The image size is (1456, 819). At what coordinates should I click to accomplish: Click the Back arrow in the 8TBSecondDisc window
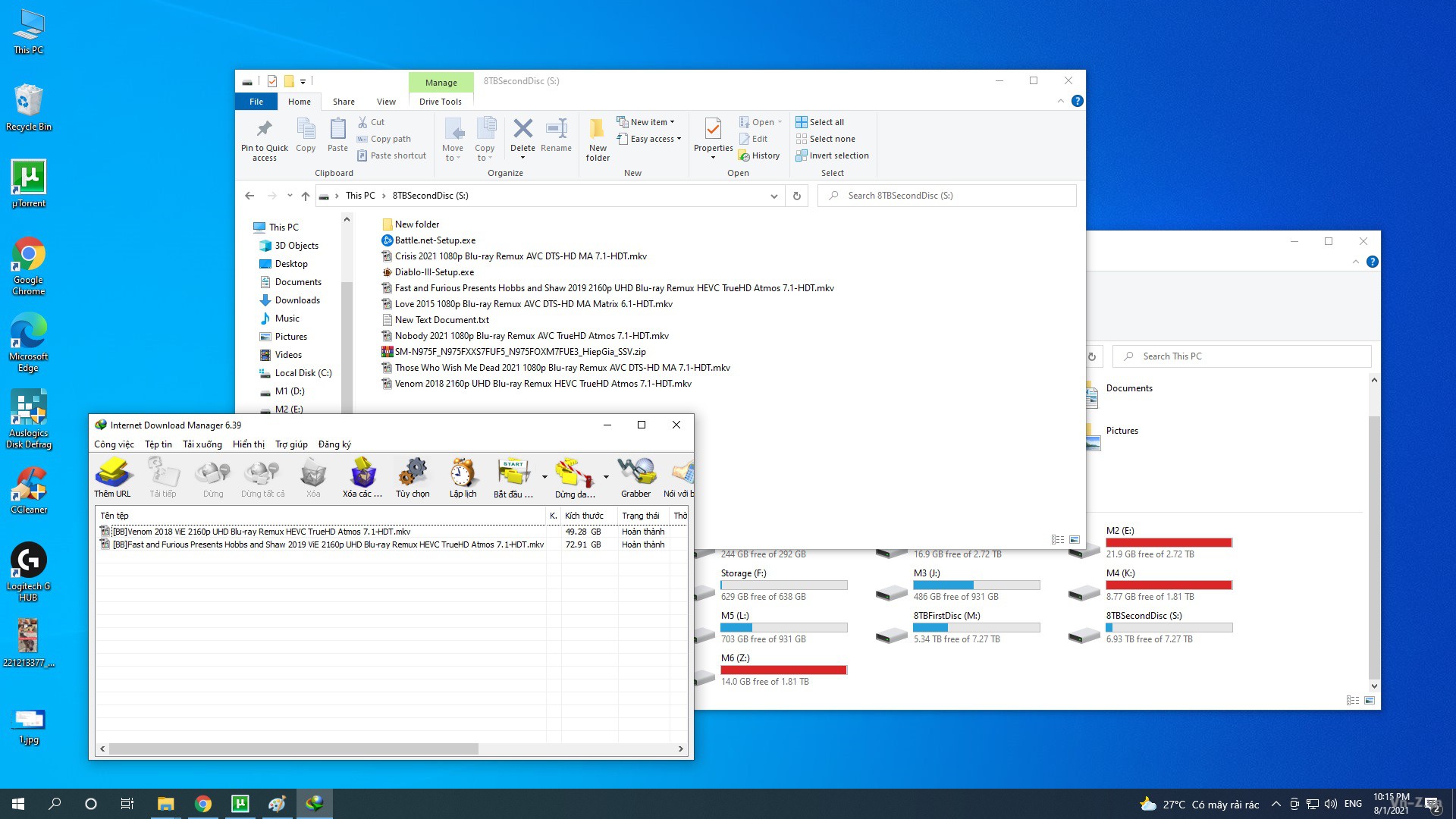249,196
